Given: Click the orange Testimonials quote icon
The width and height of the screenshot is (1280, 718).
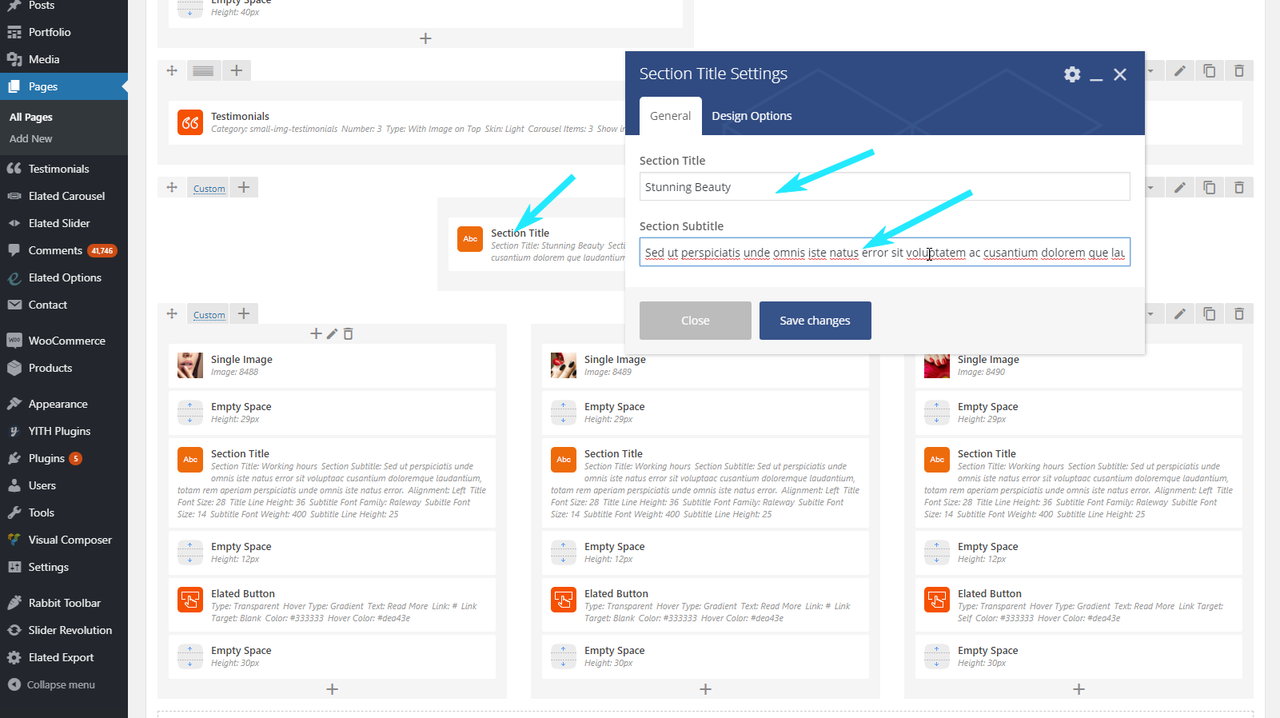Looking at the screenshot, I should 190,122.
